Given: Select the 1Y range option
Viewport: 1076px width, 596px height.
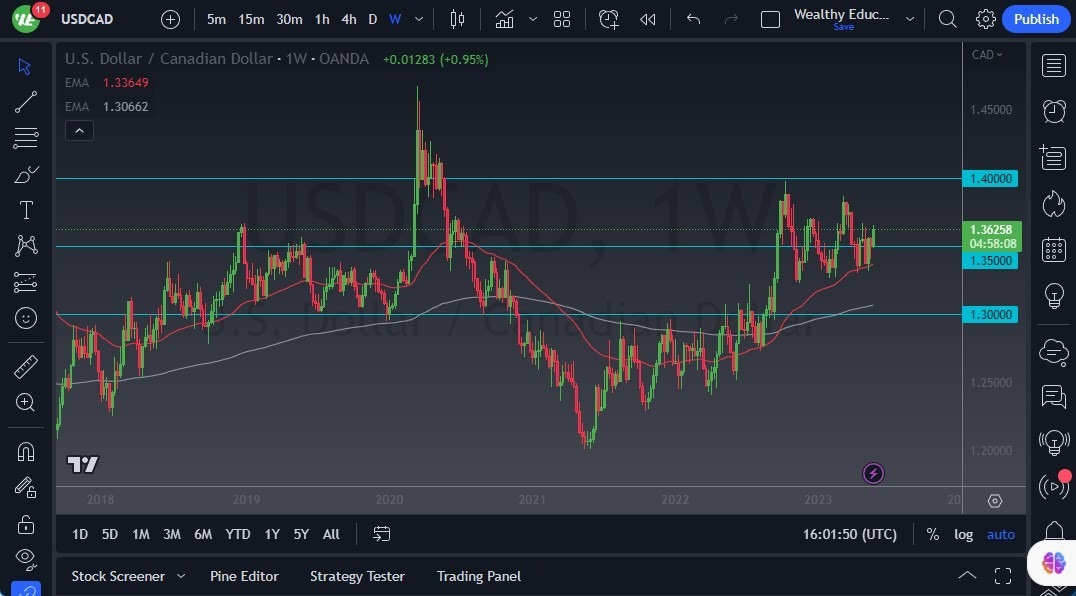Looking at the screenshot, I should (x=271, y=534).
